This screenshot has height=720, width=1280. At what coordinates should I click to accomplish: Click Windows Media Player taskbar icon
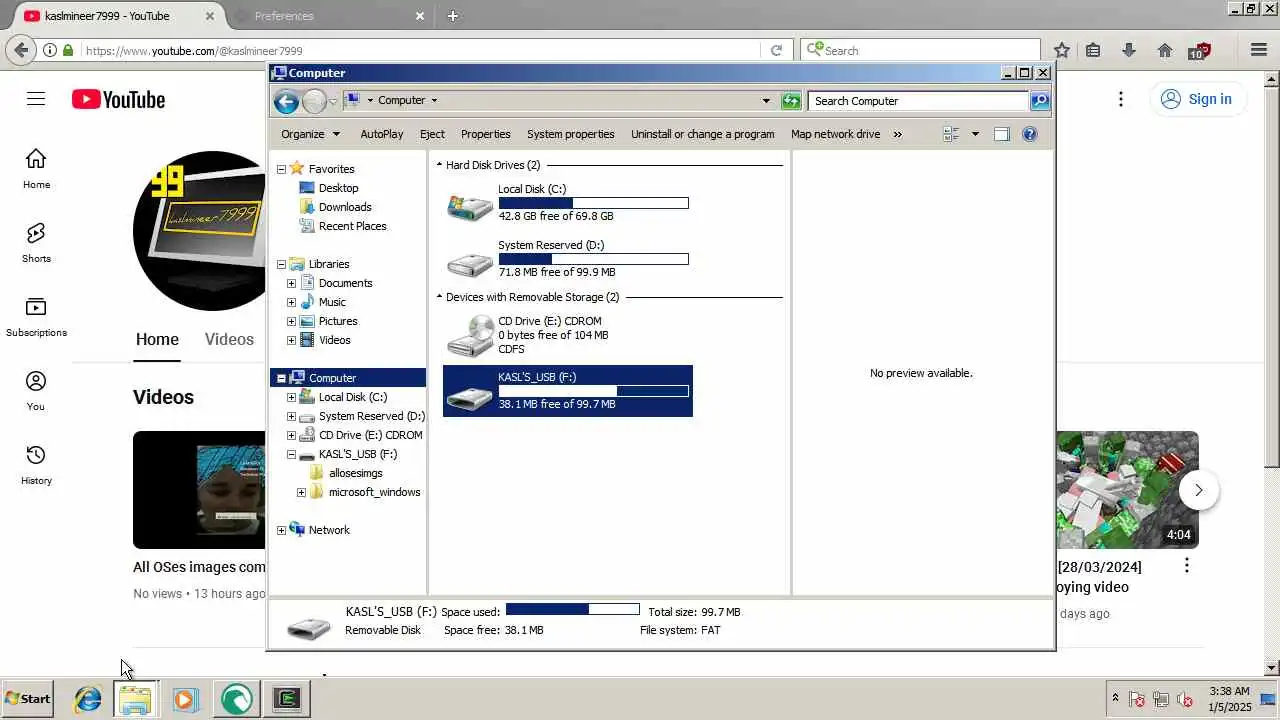[185, 699]
